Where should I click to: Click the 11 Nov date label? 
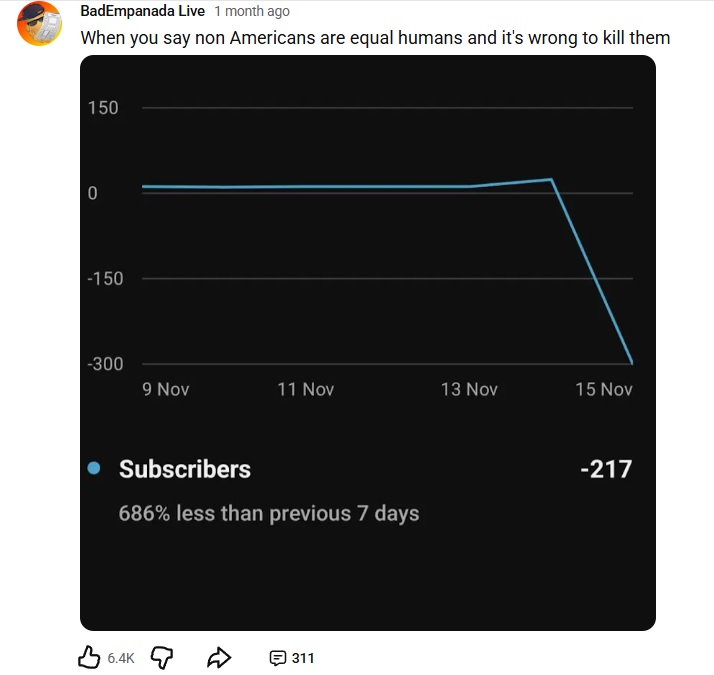coord(306,389)
